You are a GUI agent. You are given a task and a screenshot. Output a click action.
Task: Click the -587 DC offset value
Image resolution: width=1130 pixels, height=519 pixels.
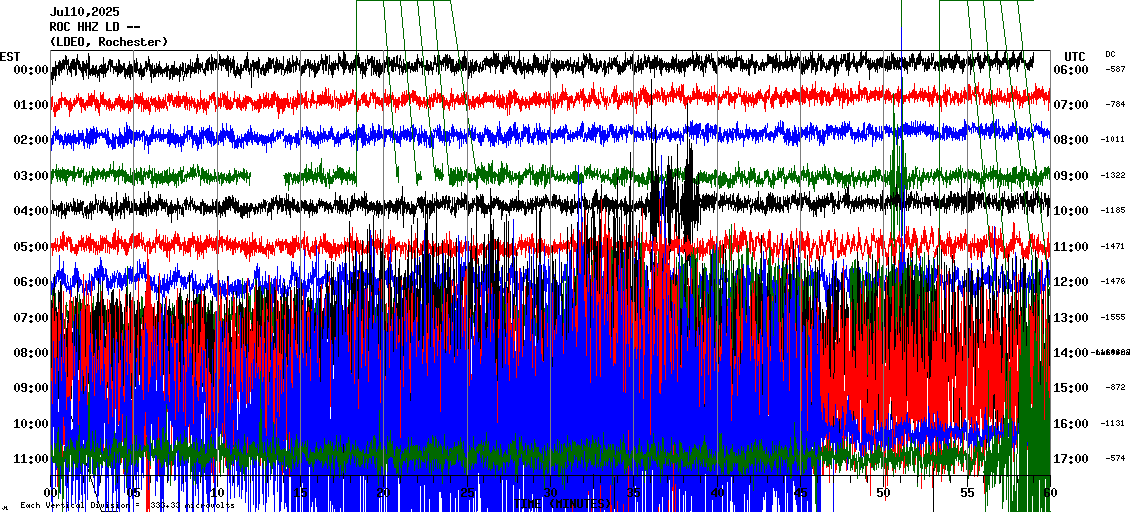(1115, 70)
